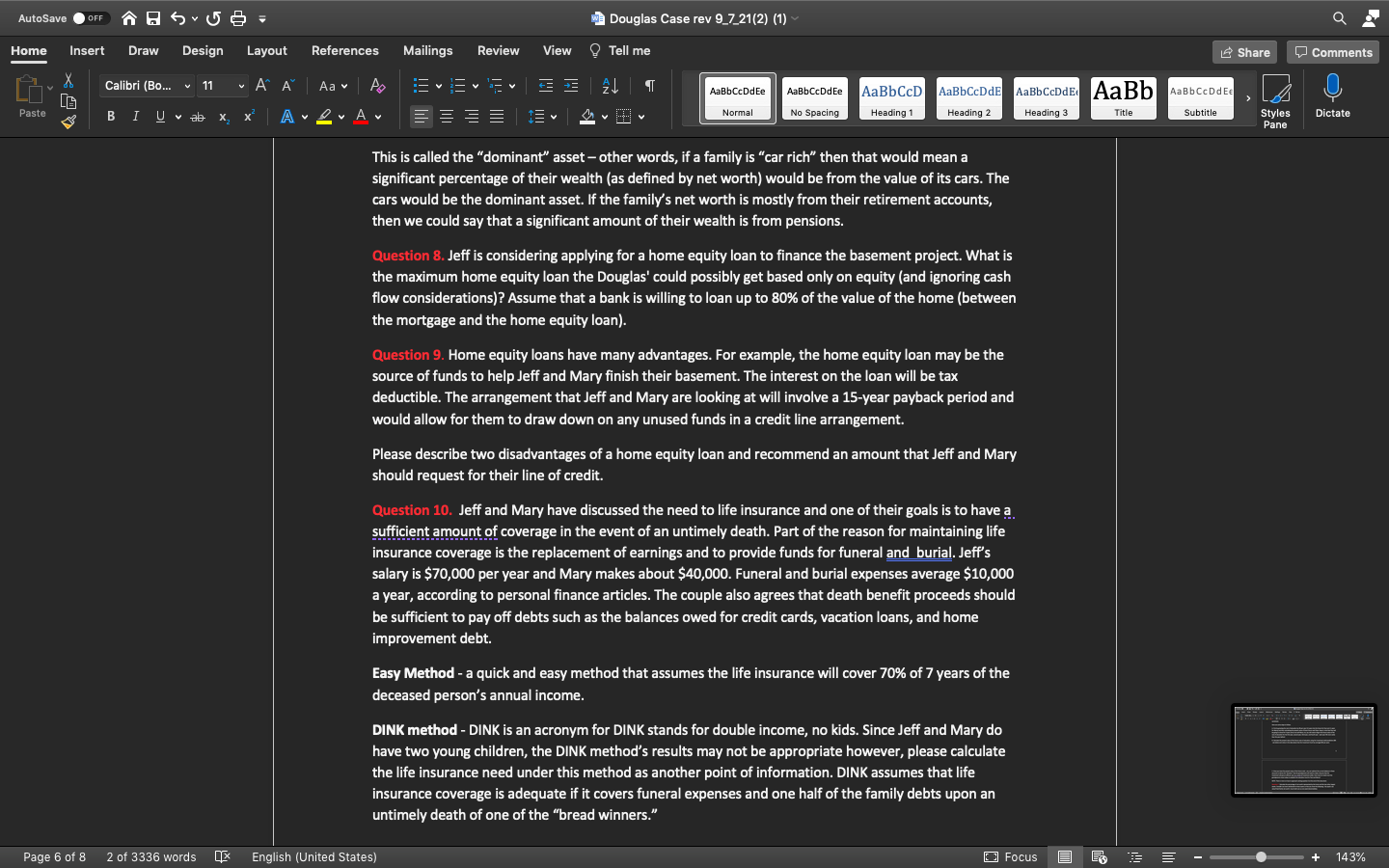This screenshot has height=868, width=1389.
Task: Open the borders dropdown arrow
Action: 641,117
